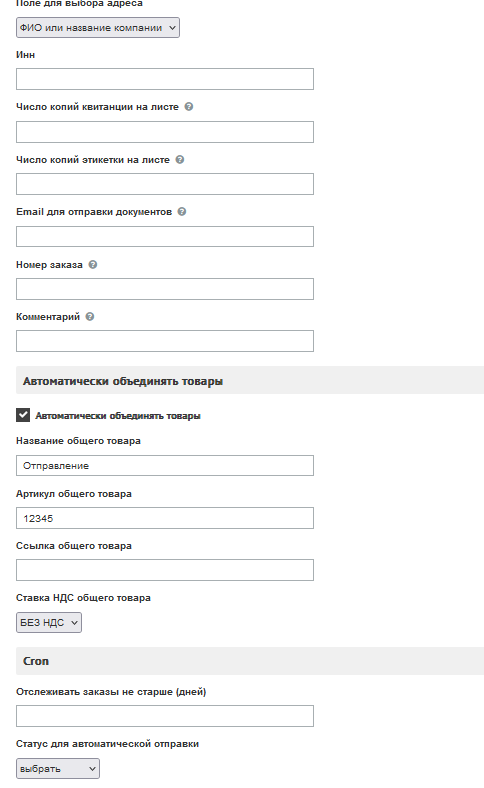This screenshot has height=788, width=484.
Task: Open help icon next to Число копий этикетки
Action: tap(179, 159)
